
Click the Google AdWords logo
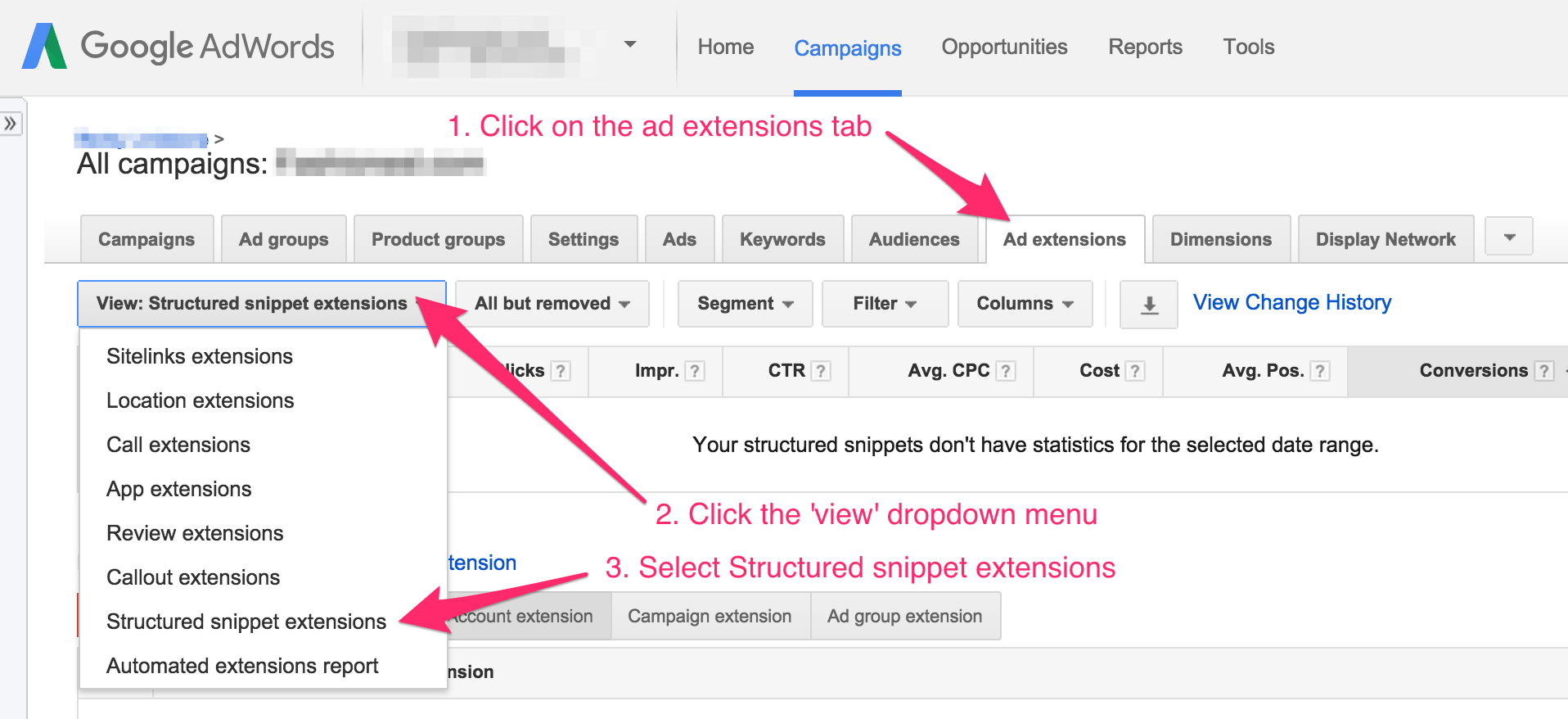coord(178,47)
